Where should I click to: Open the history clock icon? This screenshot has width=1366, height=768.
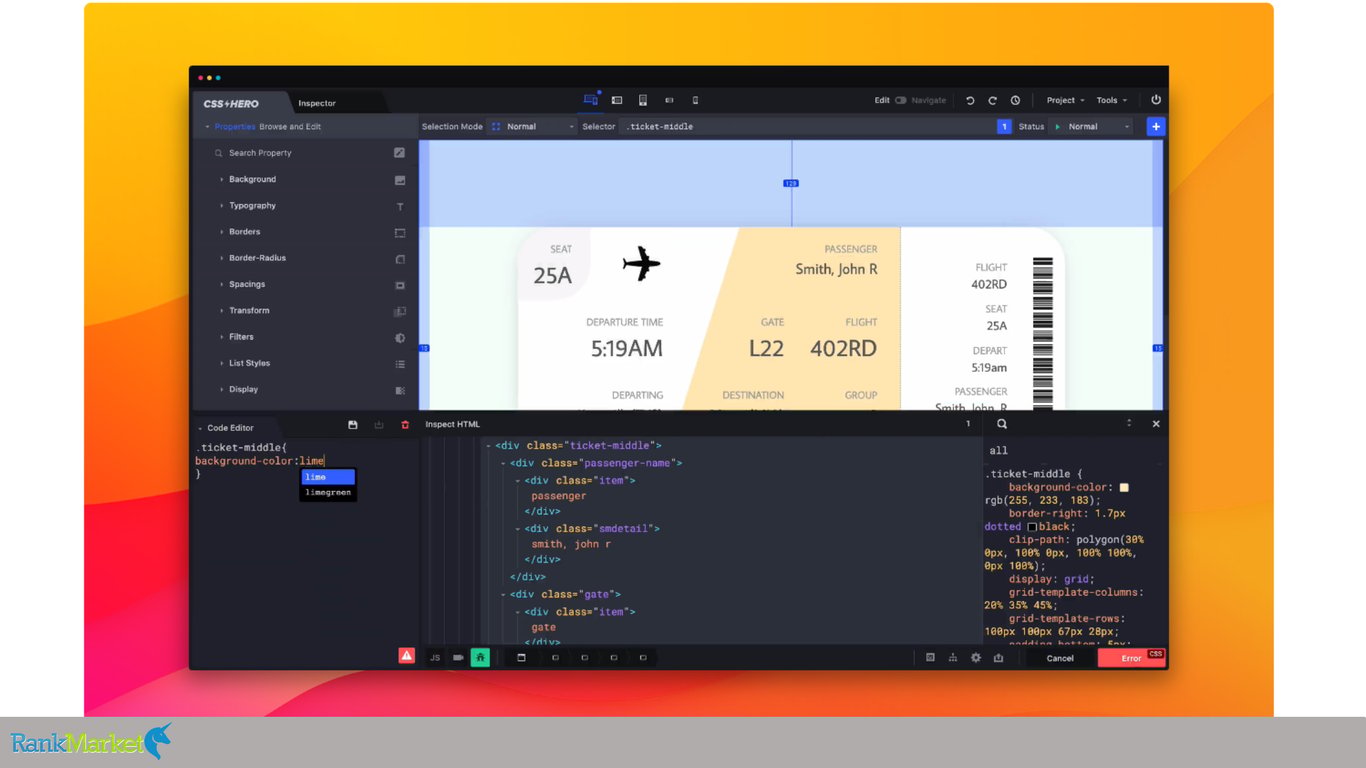[x=1016, y=100]
